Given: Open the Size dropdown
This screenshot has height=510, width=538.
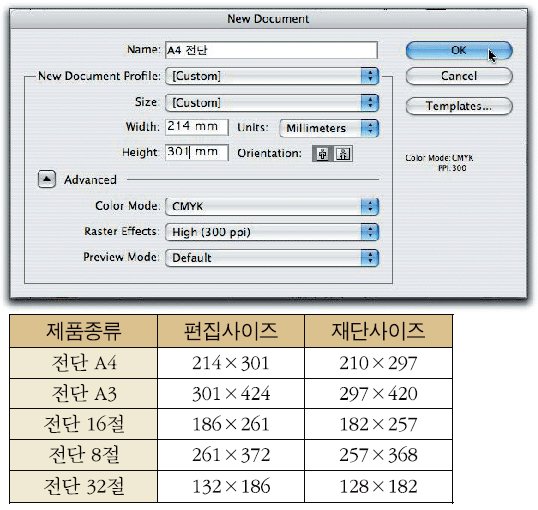Looking at the screenshot, I should 272,103.
